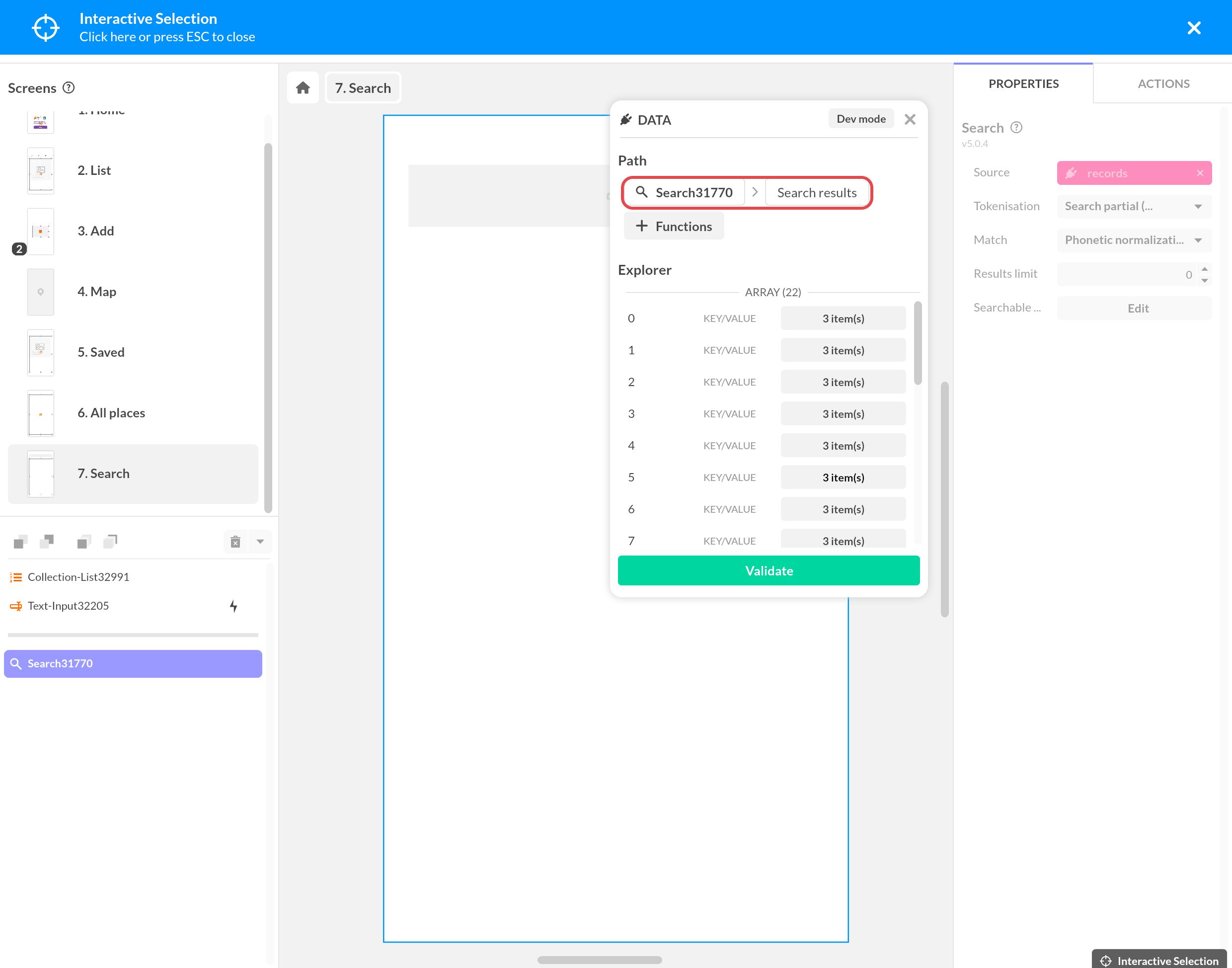
Task: Click the plug icon in DATA header
Action: coord(626,120)
